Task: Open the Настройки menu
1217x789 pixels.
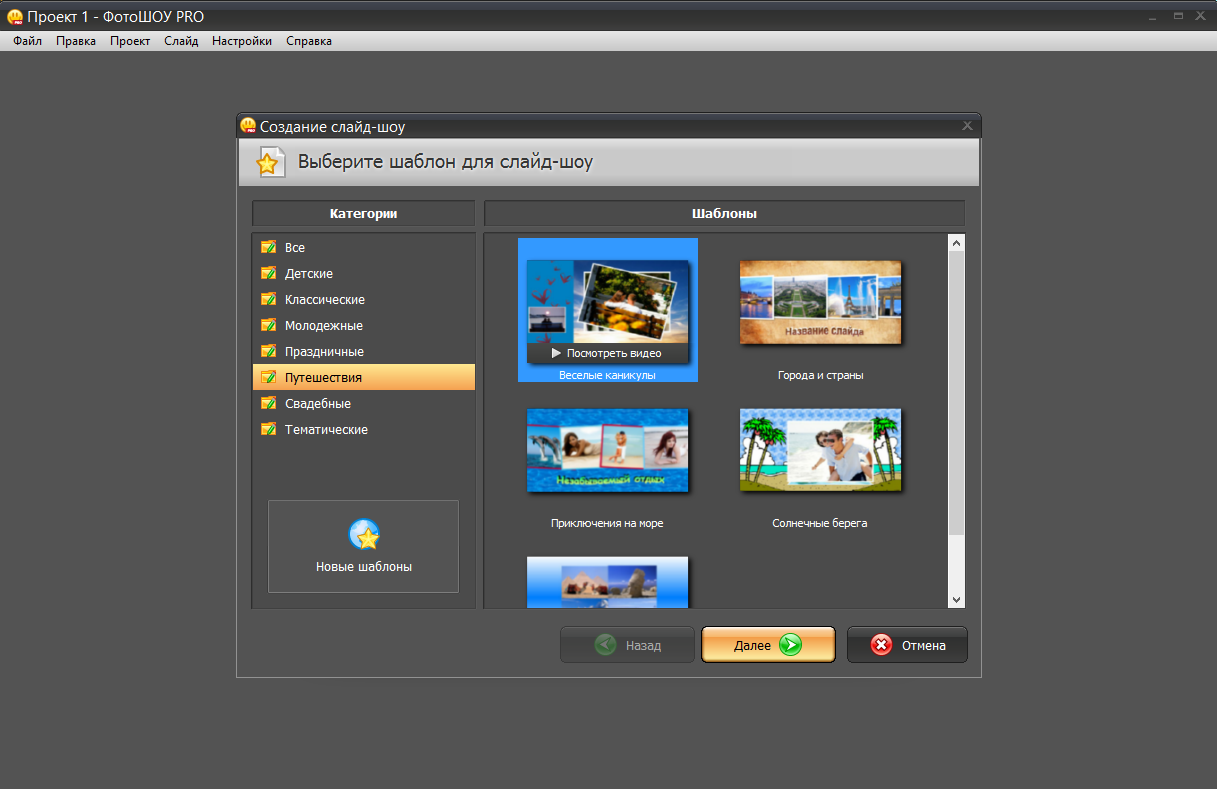Action: click(242, 41)
